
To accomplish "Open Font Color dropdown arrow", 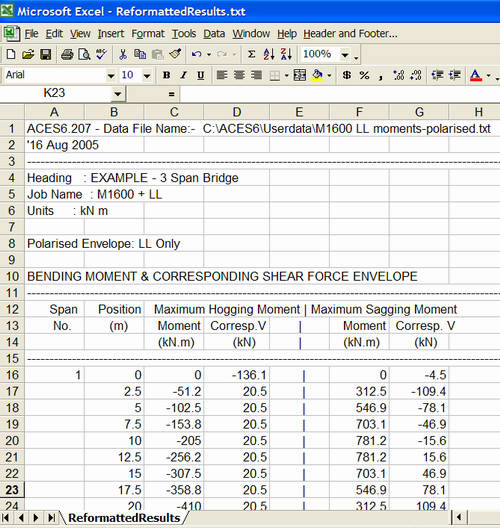I will 488,75.
